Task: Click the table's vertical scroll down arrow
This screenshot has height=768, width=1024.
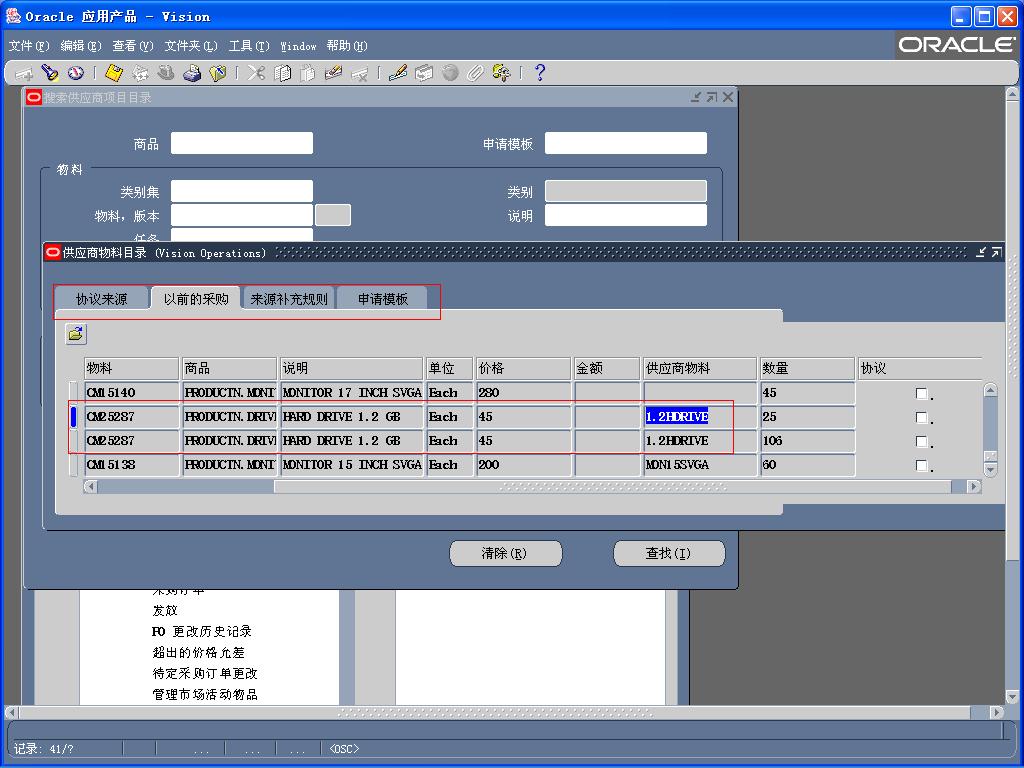Action: coord(990,470)
